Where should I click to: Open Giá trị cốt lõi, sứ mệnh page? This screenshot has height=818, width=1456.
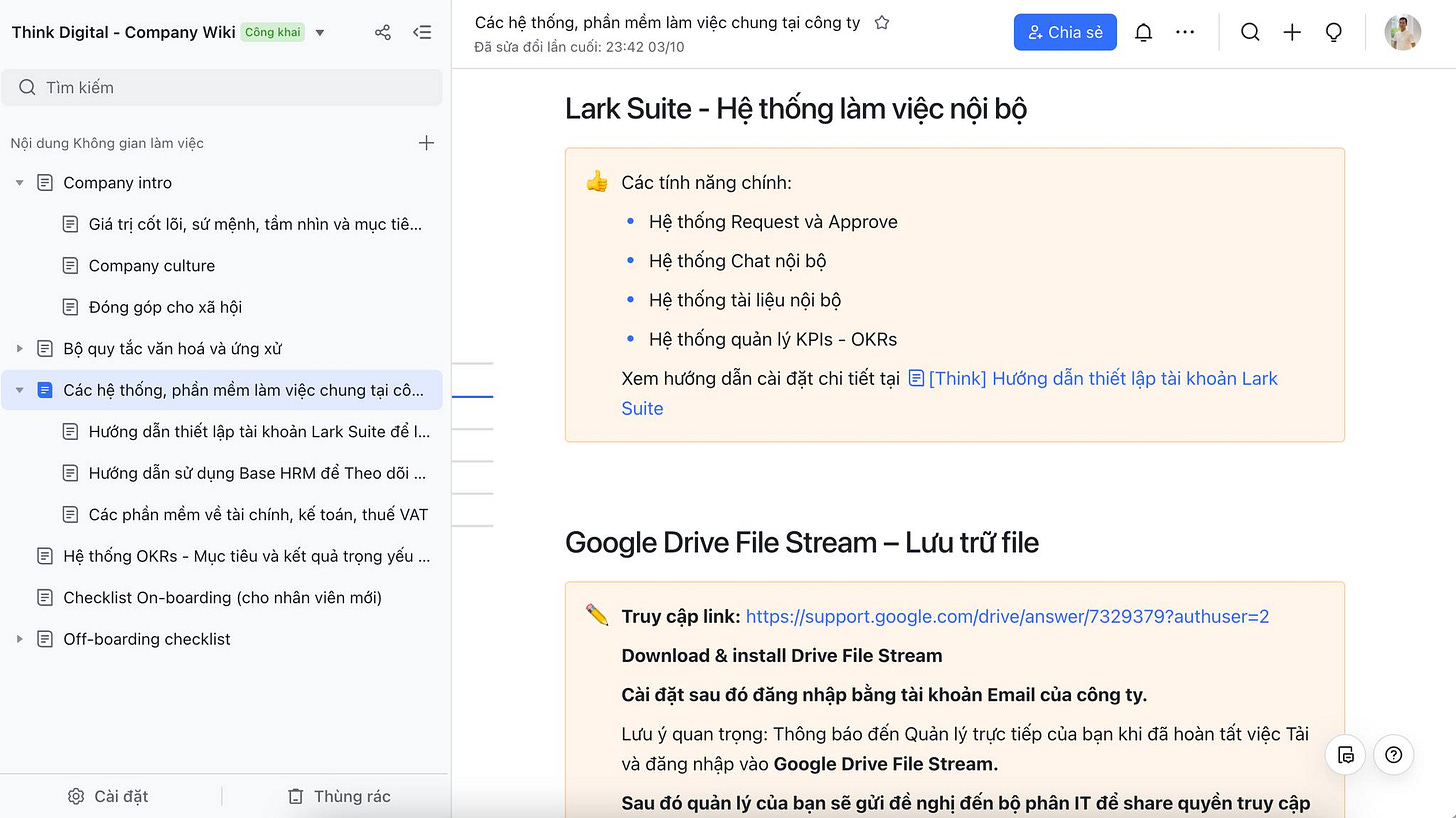[255, 224]
